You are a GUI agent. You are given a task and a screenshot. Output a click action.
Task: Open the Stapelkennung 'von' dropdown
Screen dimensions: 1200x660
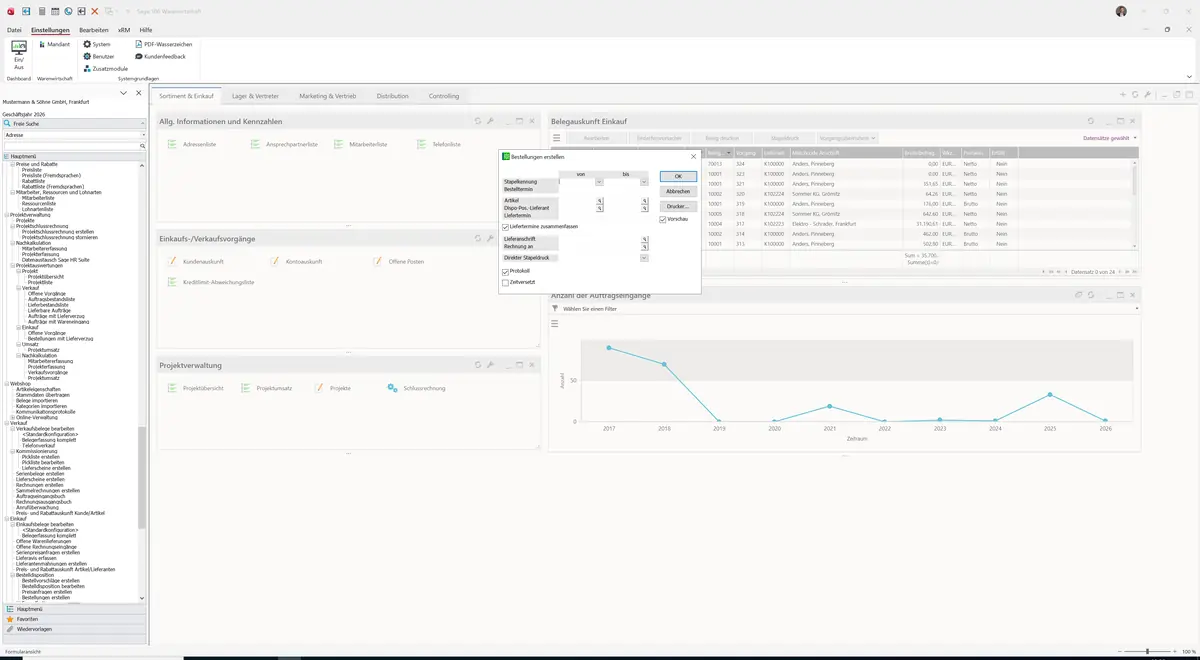[599, 182]
